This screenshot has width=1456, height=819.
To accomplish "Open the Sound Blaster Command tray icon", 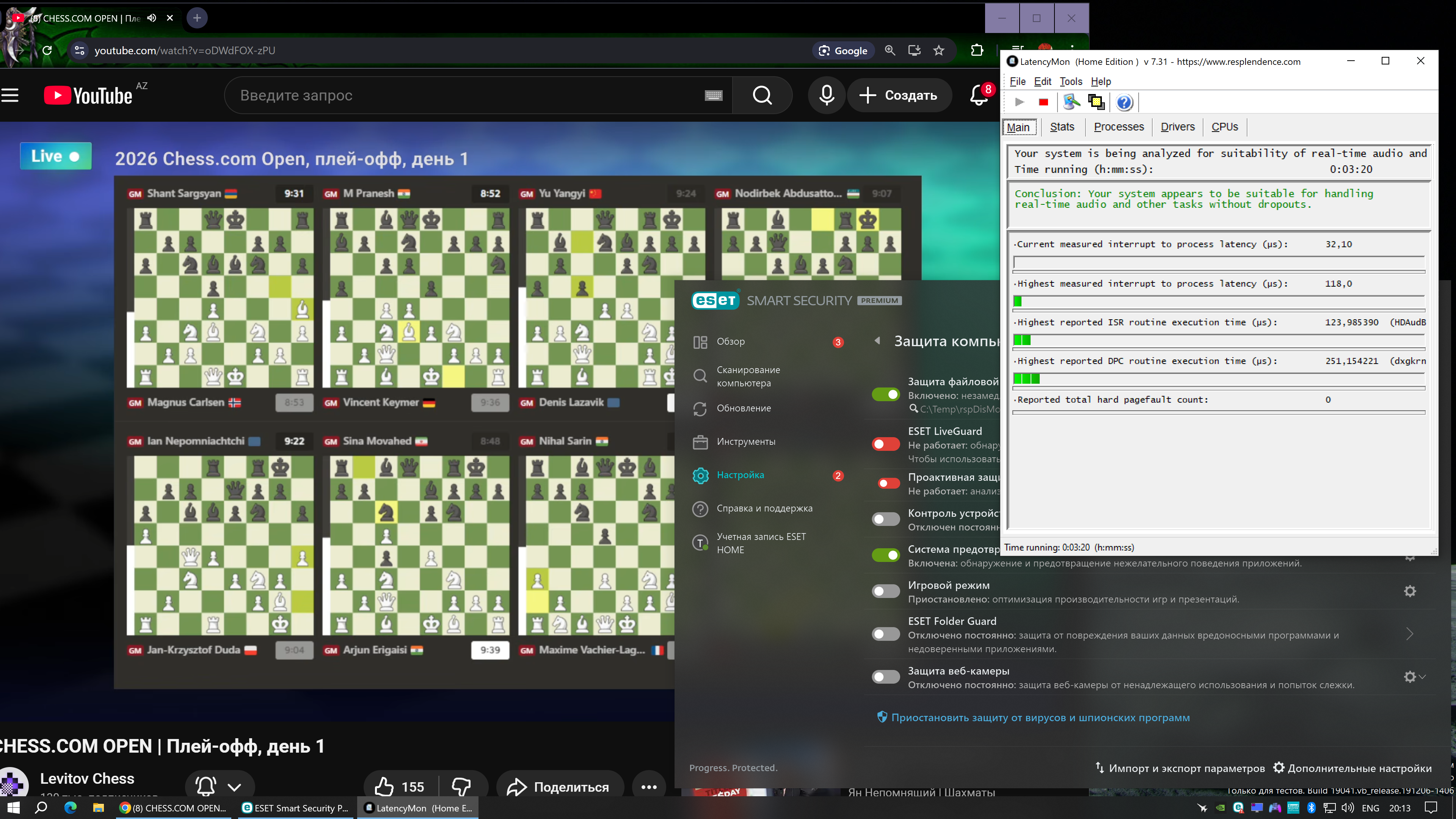I will click(x=1293, y=808).
